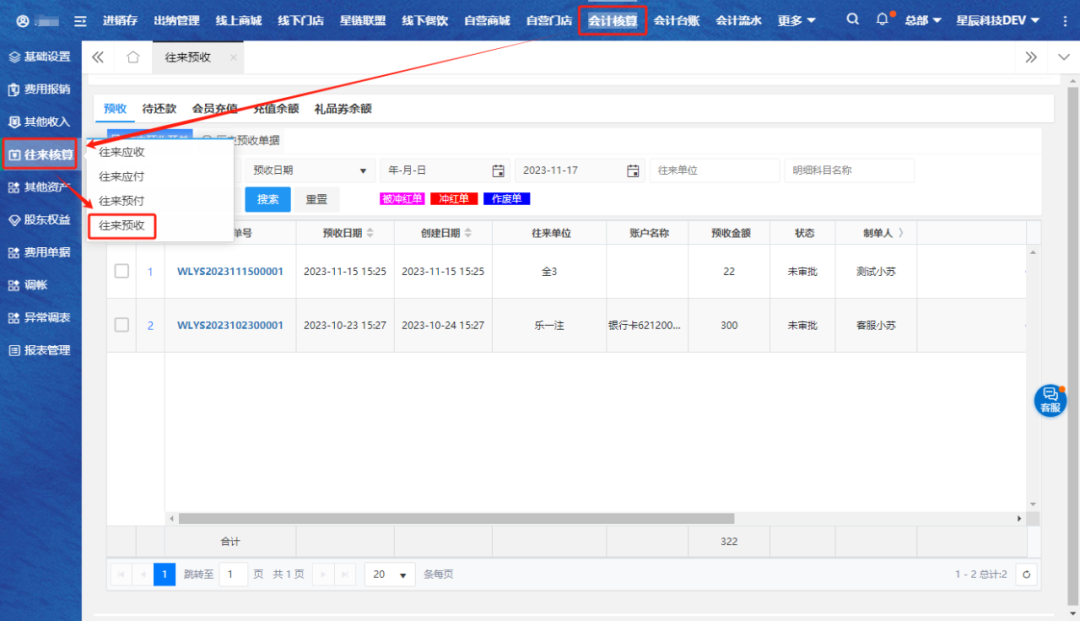Screen dimensions: 1080x621
Task: Open the vertical three-dot more options menu
Action: [1064, 21]
